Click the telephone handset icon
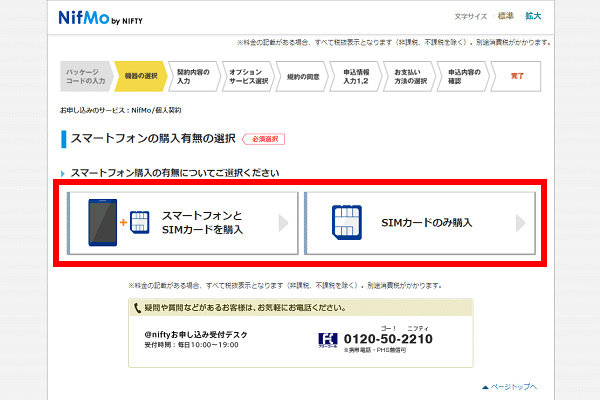Viewport: 600px width, 400px height. tap(137, 308)
